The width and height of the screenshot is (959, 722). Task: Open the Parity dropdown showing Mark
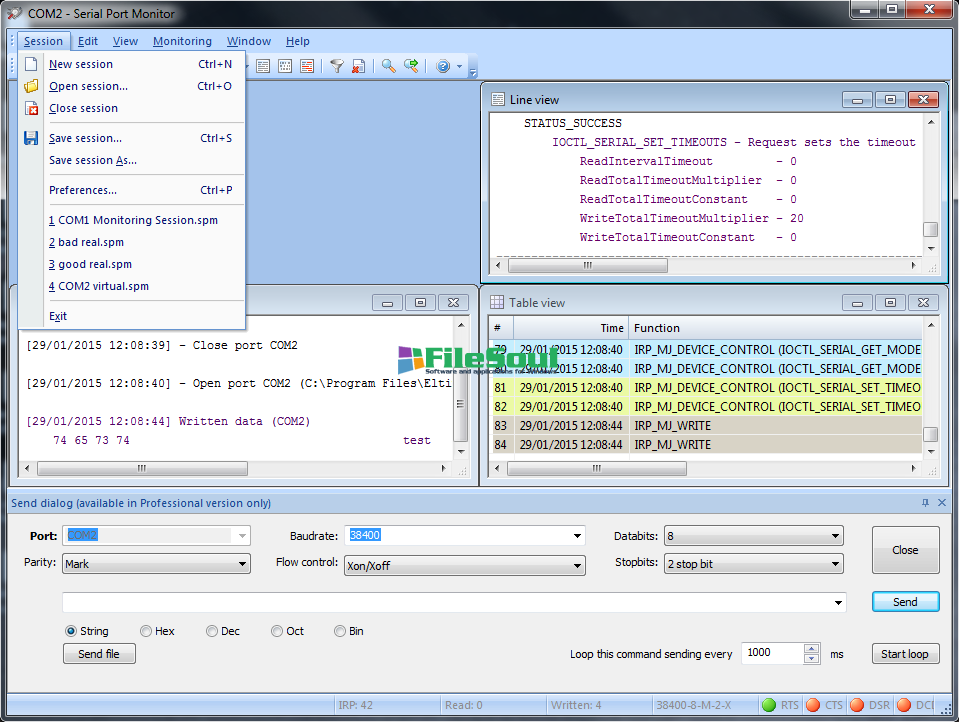click(x=156, y=564)
